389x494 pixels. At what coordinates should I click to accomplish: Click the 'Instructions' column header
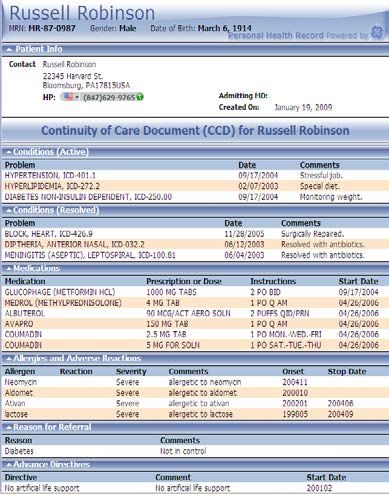coord(273,281)
